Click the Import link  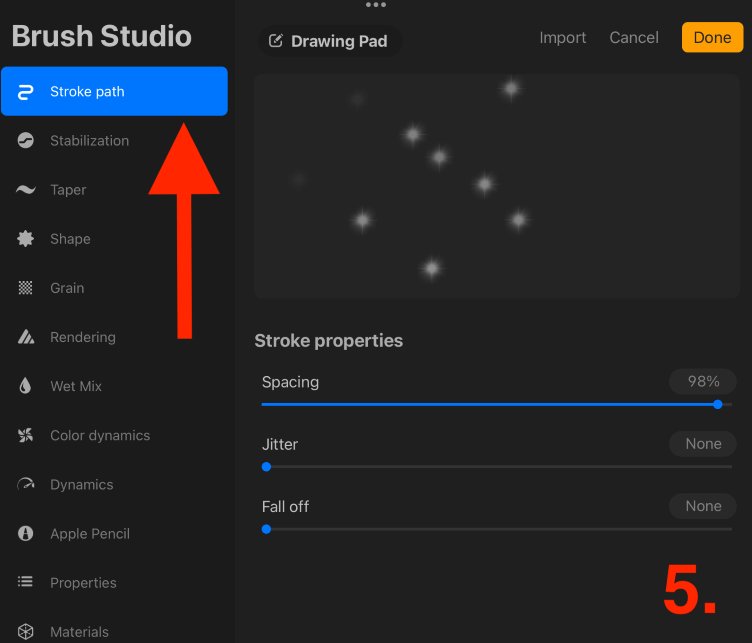[563, 37]
